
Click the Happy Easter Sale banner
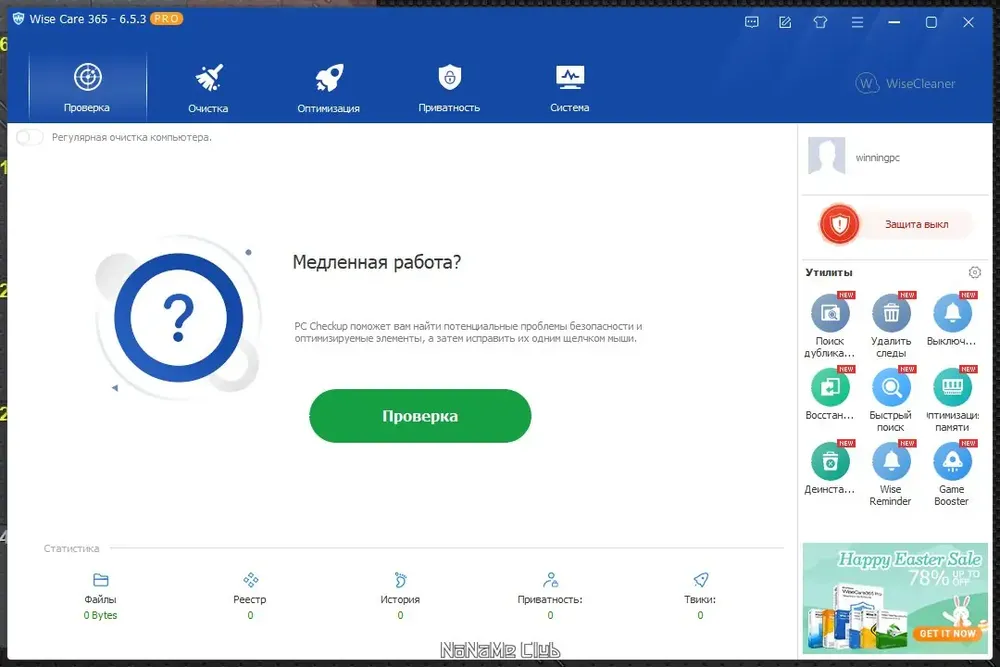895,598
